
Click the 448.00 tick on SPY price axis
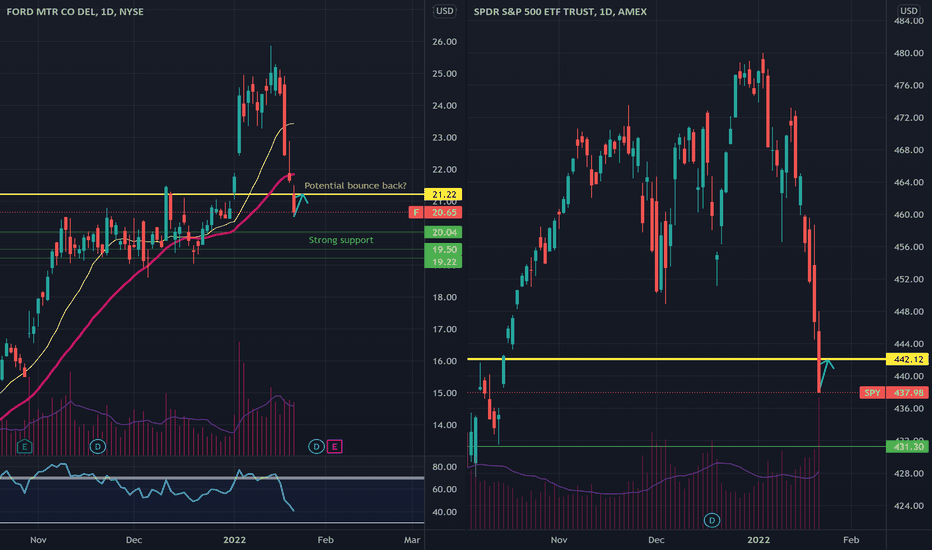pos(909,312)
